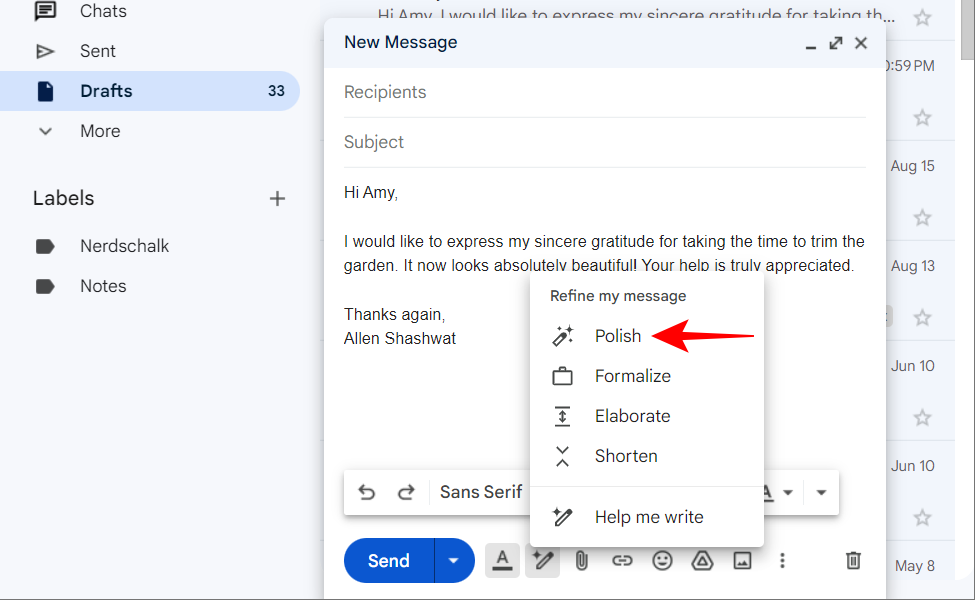Expand the More section in sidebar
Image resolution: width=975 pixels, height=600 pixels.
click(x=100, y=131)
